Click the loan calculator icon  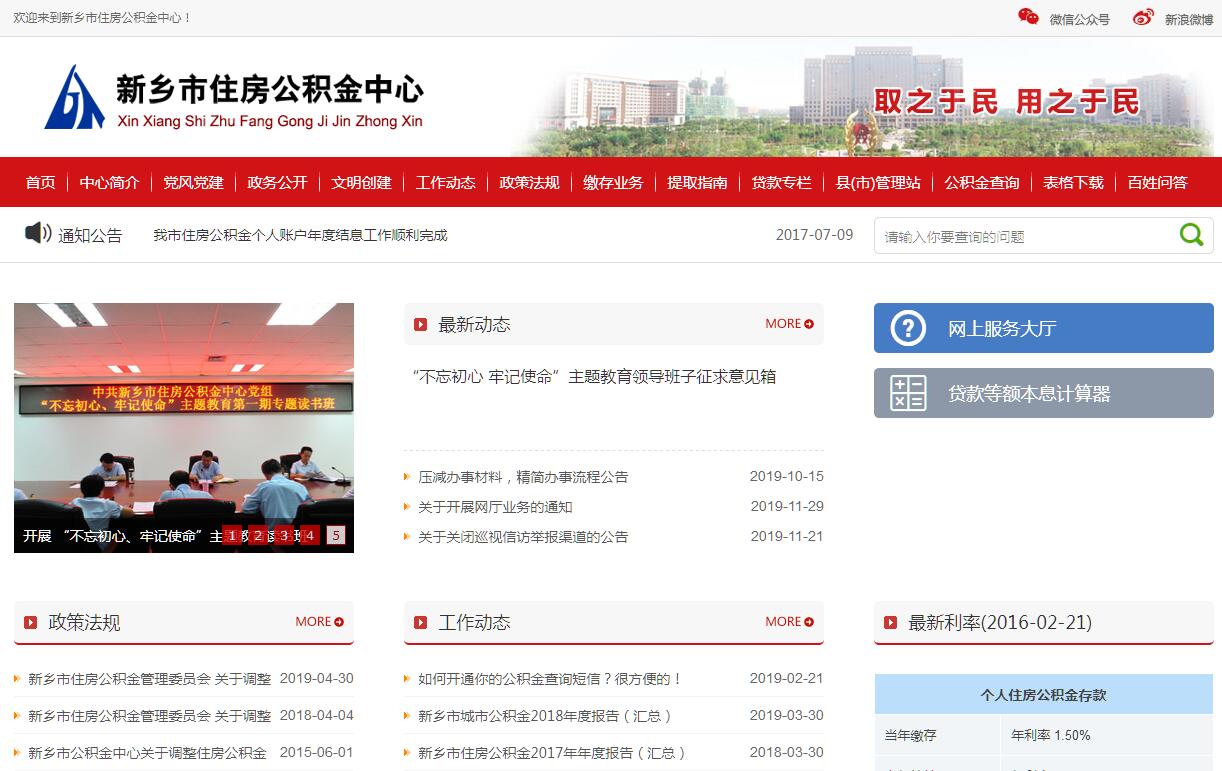click(908, 393)
